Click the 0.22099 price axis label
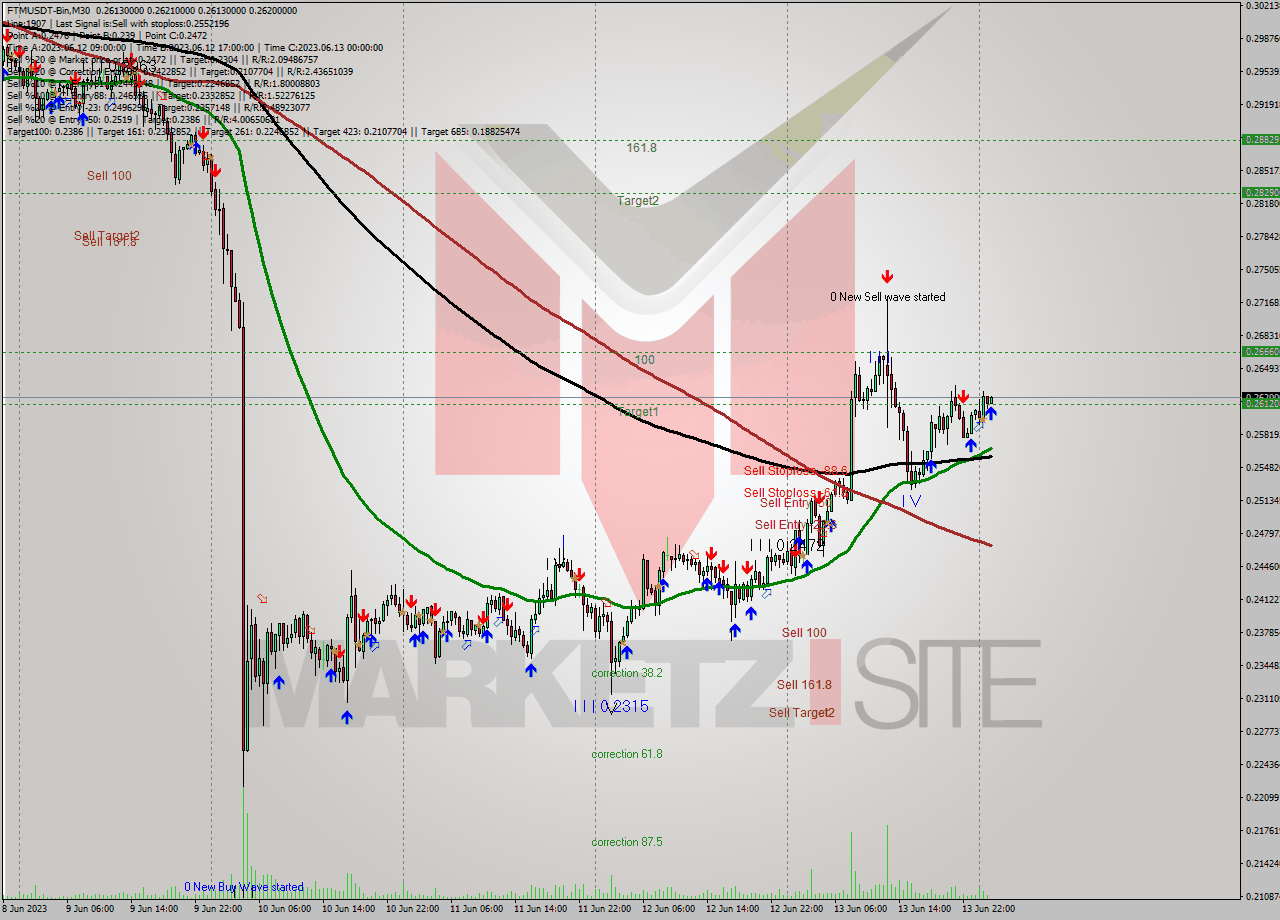Screen dimensions: 1280x920 1262,798
